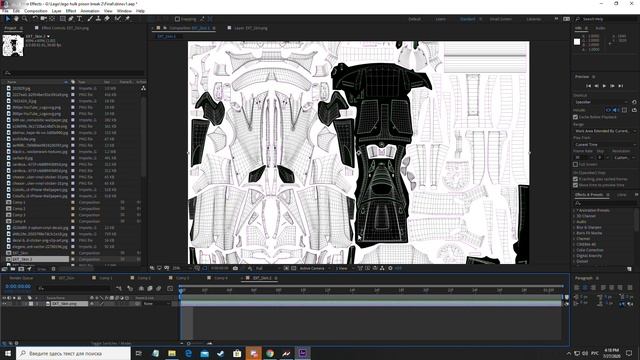Open the Window menu
This screenshot has height=360, width=640.
(x=124, y=11)
